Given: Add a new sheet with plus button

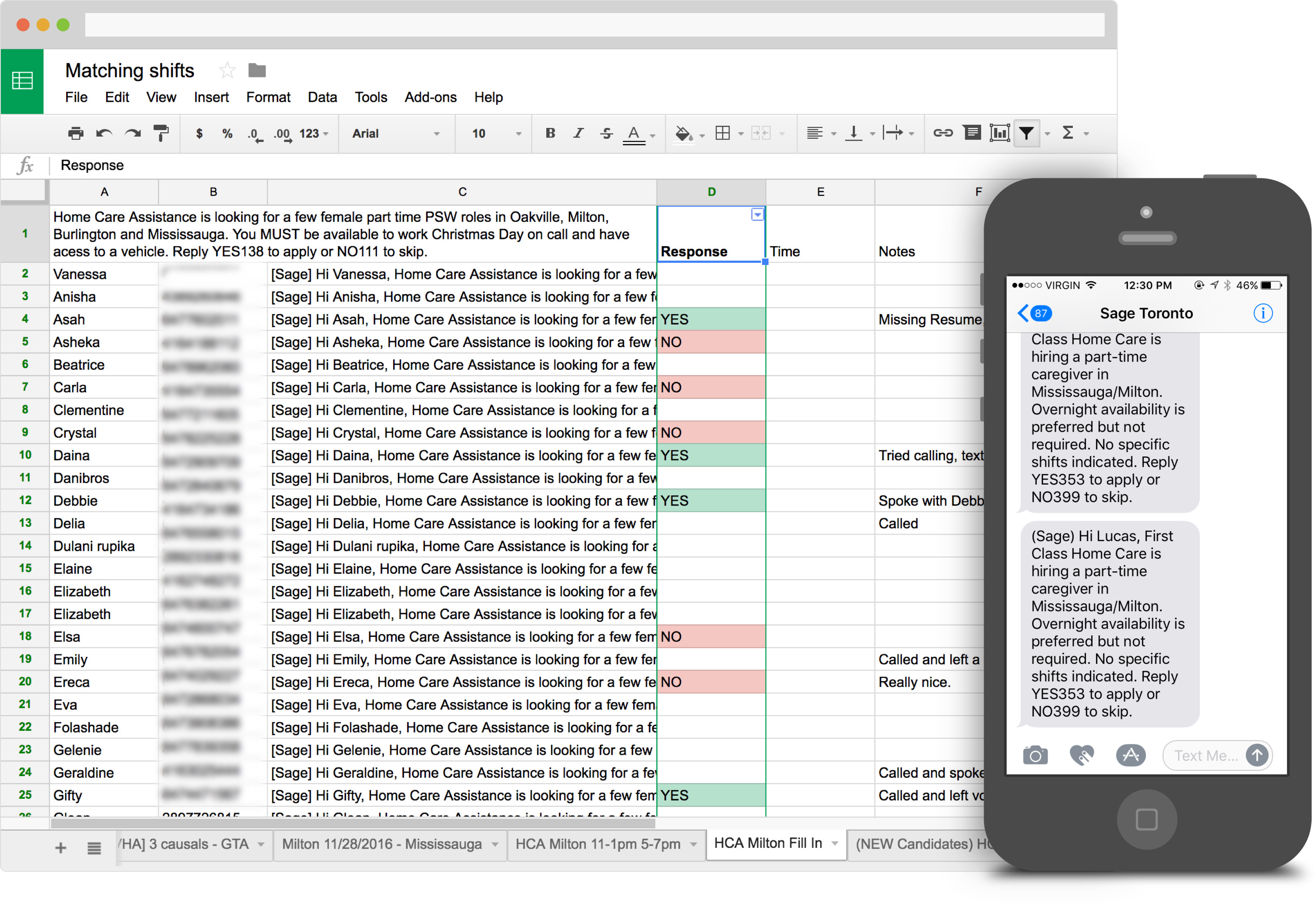Looking at the screenshot, I should point(60,848).
